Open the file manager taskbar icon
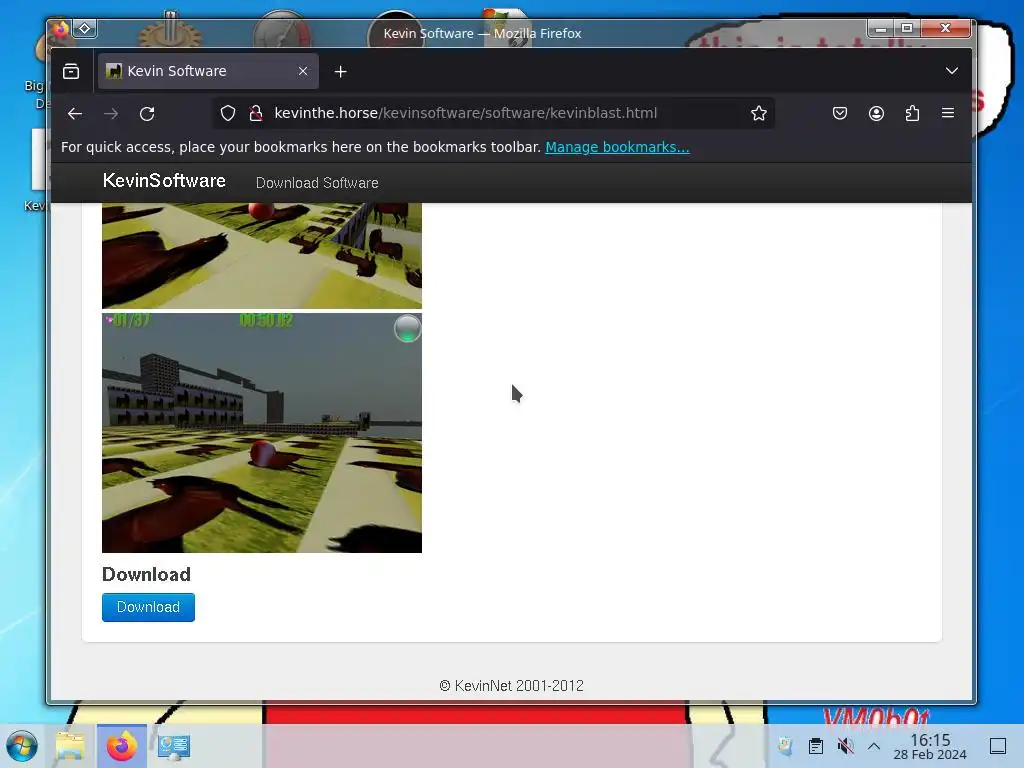The height and width of the screenshot is (768, 1024). 70,746
